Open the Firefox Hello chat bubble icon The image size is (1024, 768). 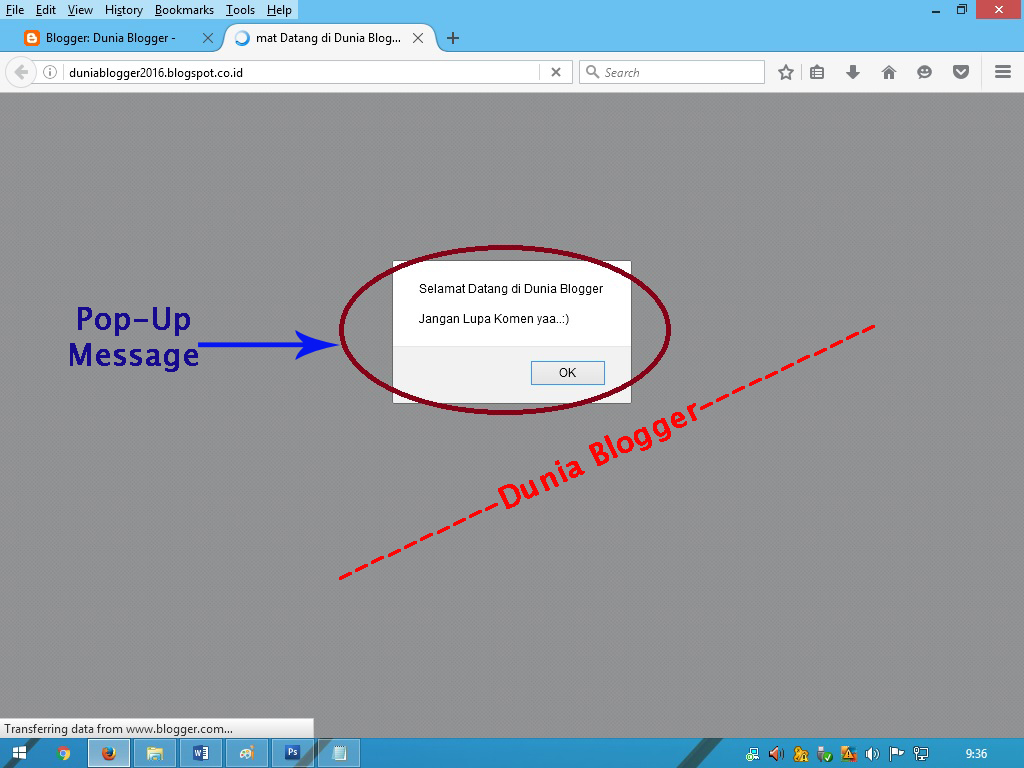click(924, 72)
